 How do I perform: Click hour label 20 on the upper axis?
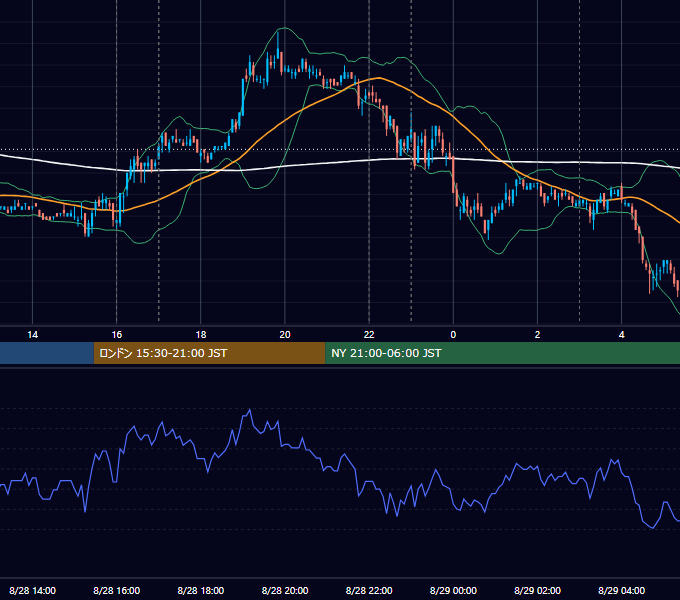coord(285,335)
